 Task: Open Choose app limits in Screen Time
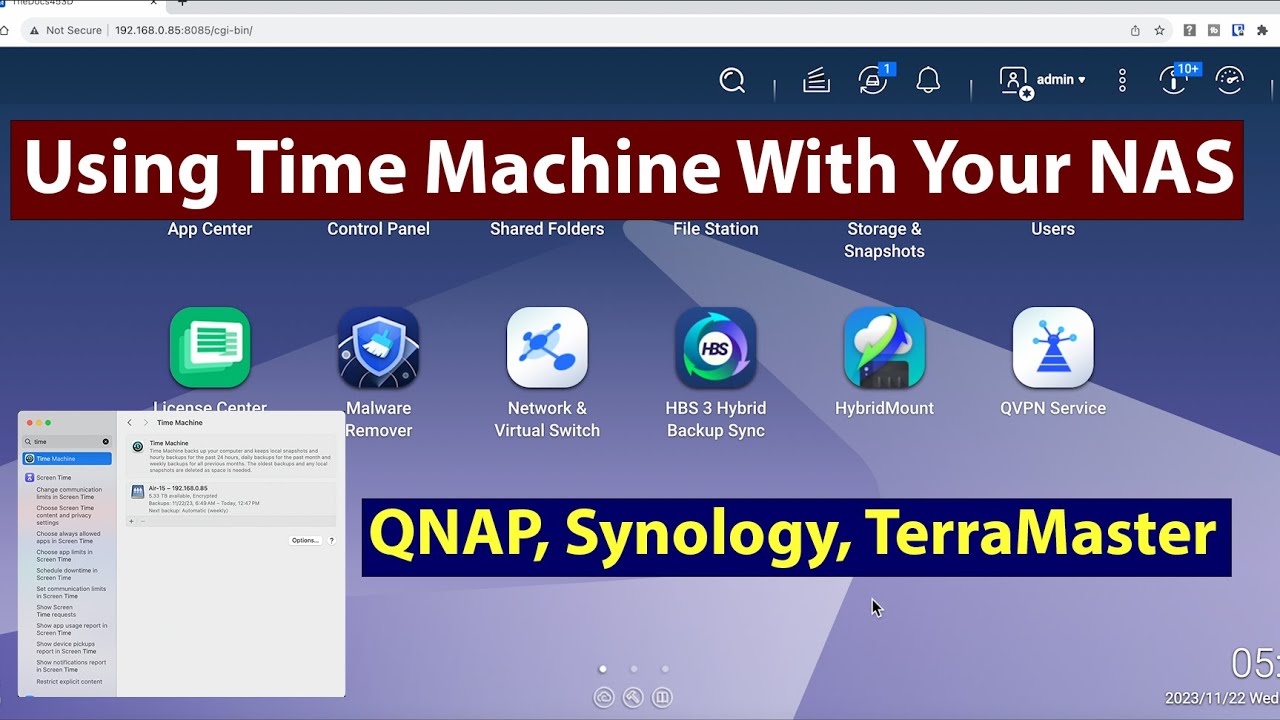click(x=64, y=556)
